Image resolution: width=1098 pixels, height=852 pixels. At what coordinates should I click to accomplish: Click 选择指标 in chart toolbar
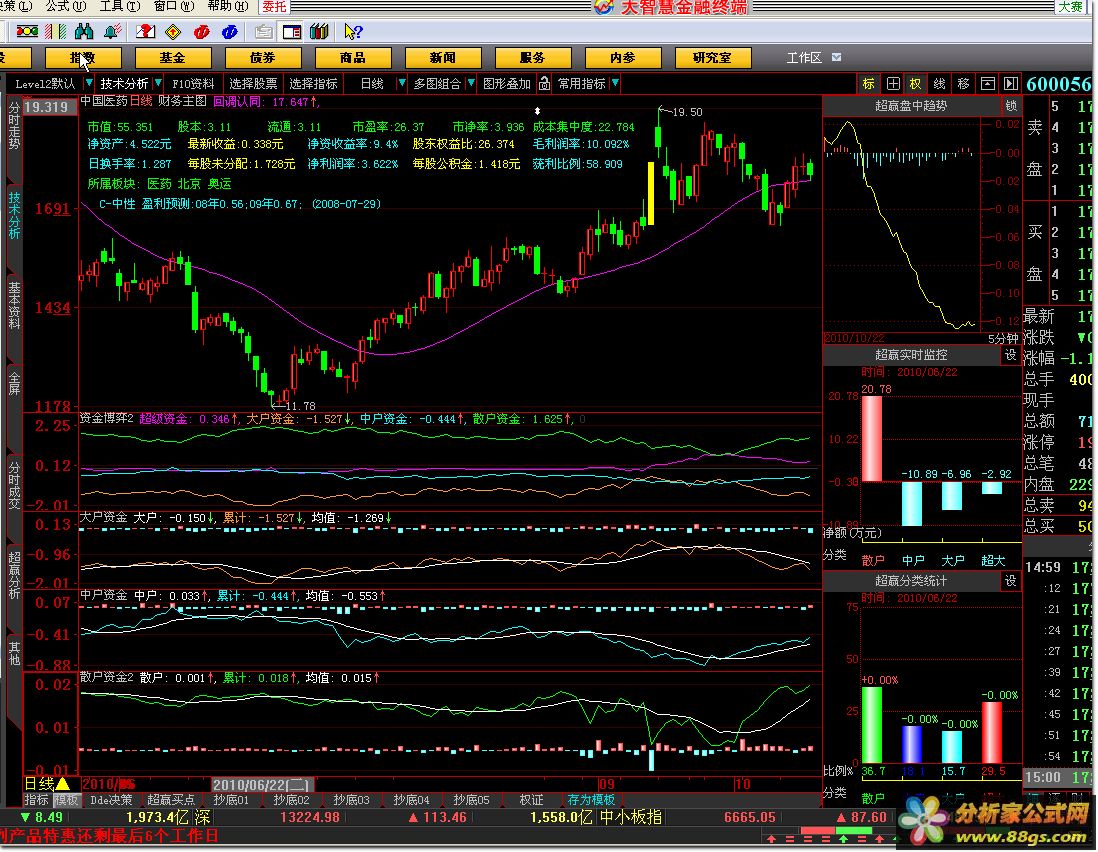[313, 83]
